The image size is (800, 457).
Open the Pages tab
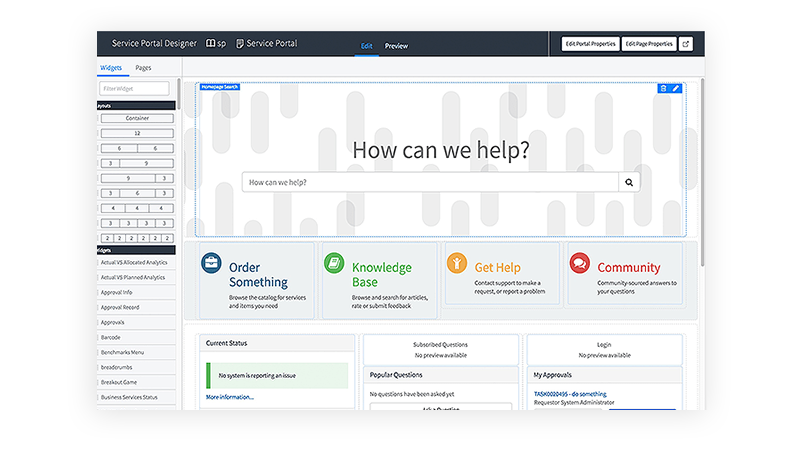point(143,67)
